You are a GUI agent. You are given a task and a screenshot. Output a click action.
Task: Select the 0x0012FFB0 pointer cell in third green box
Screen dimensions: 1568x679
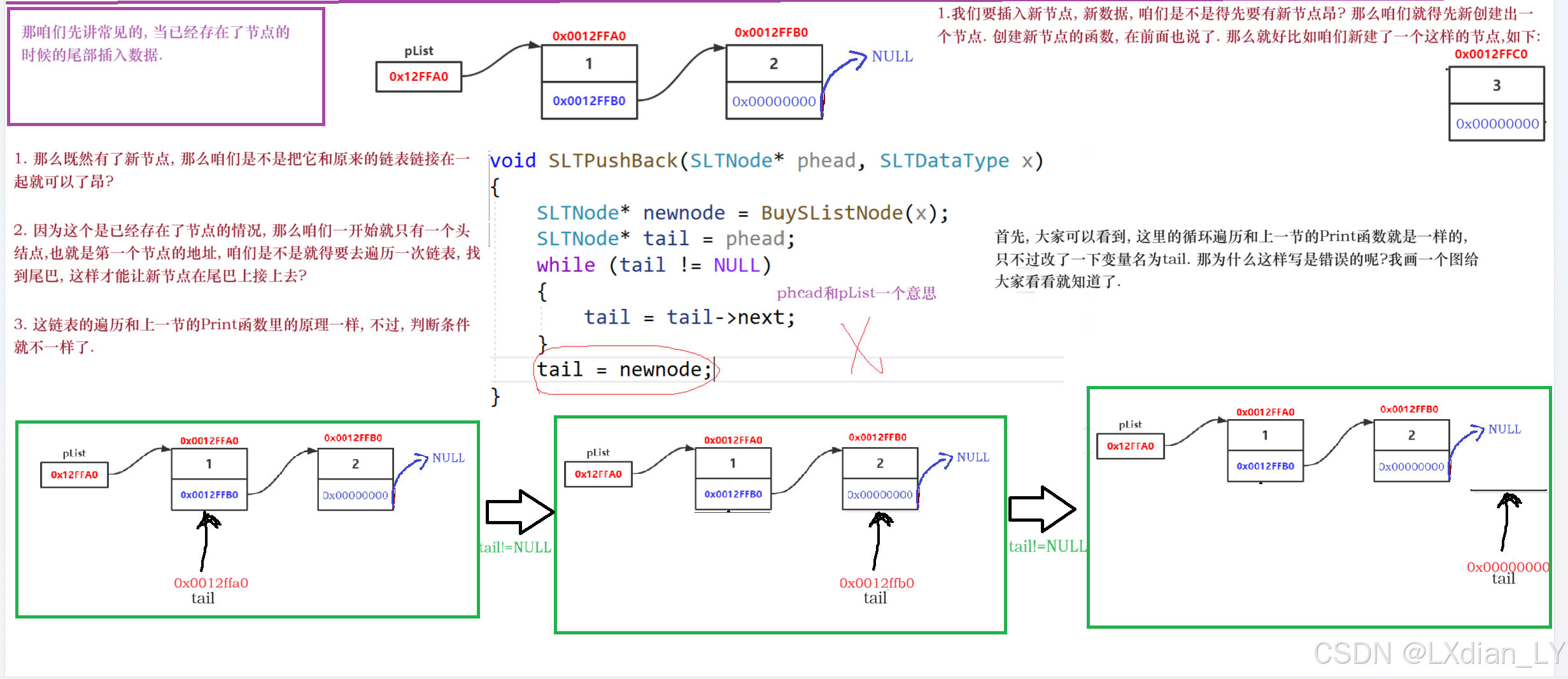pos(1265,466)
